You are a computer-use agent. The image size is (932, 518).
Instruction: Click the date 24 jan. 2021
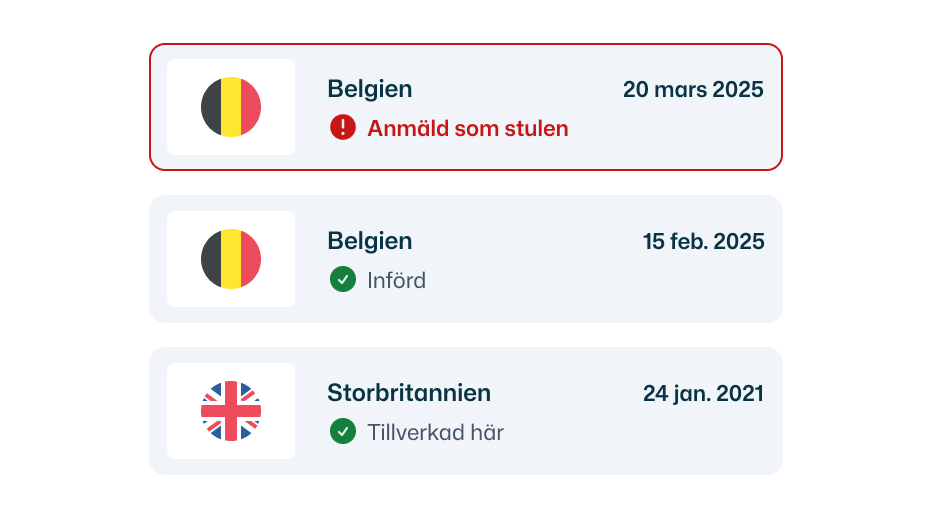703,393
